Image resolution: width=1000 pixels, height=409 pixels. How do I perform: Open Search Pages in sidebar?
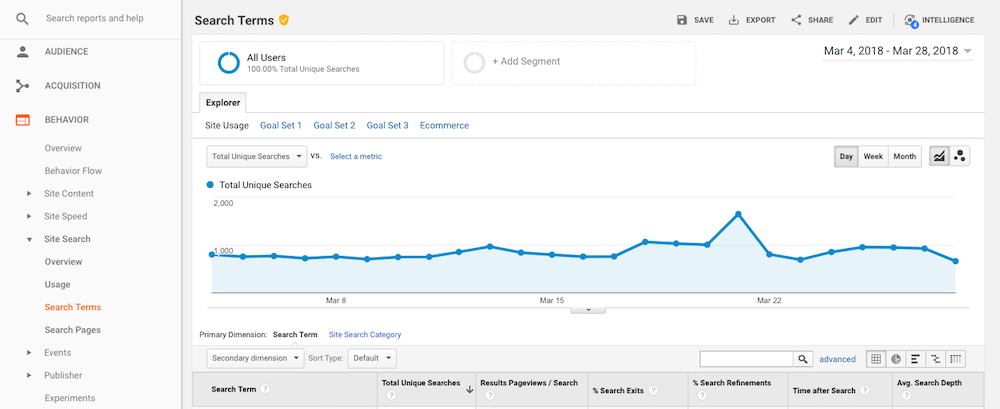coord(73,330)
